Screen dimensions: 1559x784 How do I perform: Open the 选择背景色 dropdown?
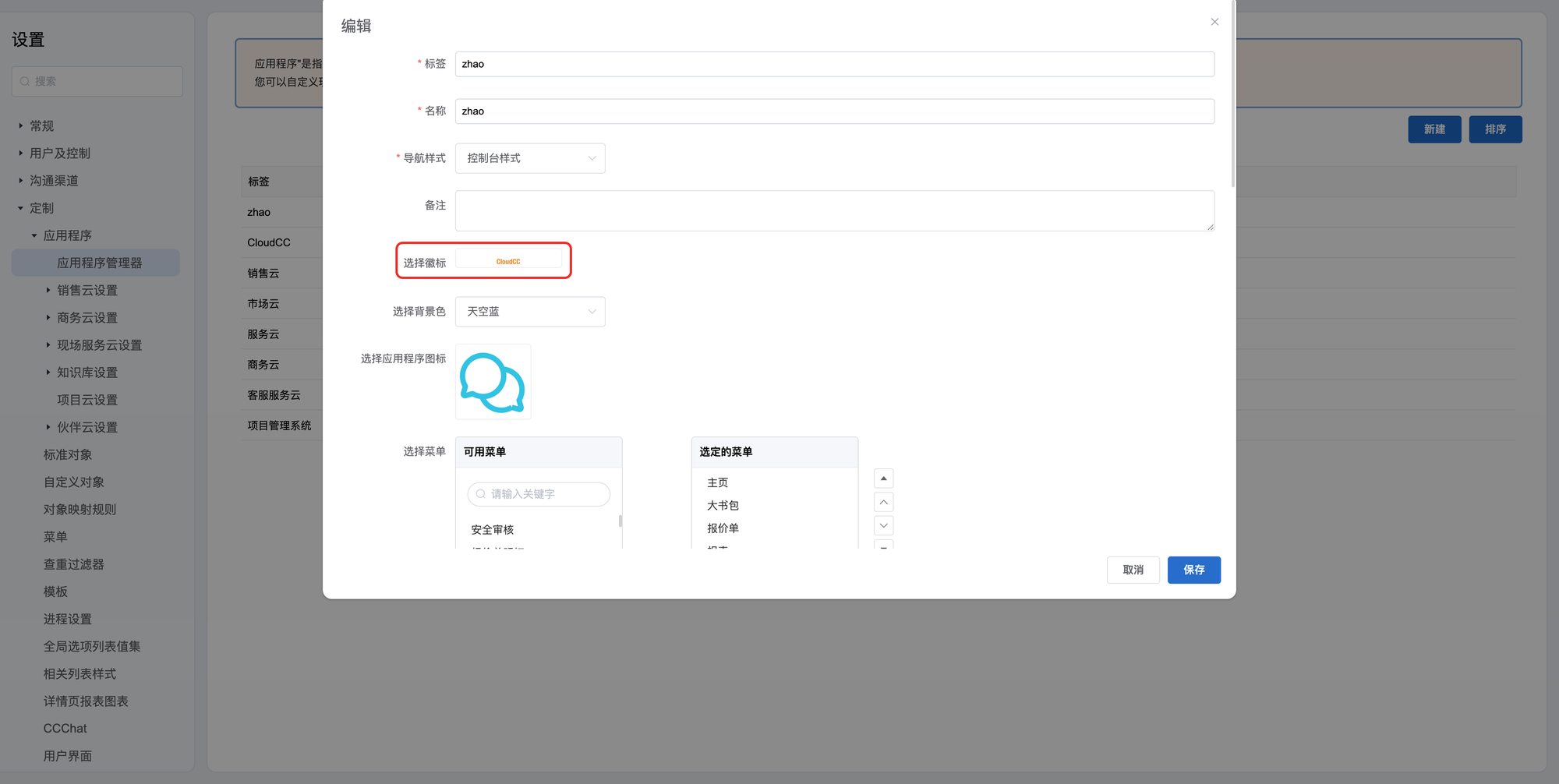point(530,312)
